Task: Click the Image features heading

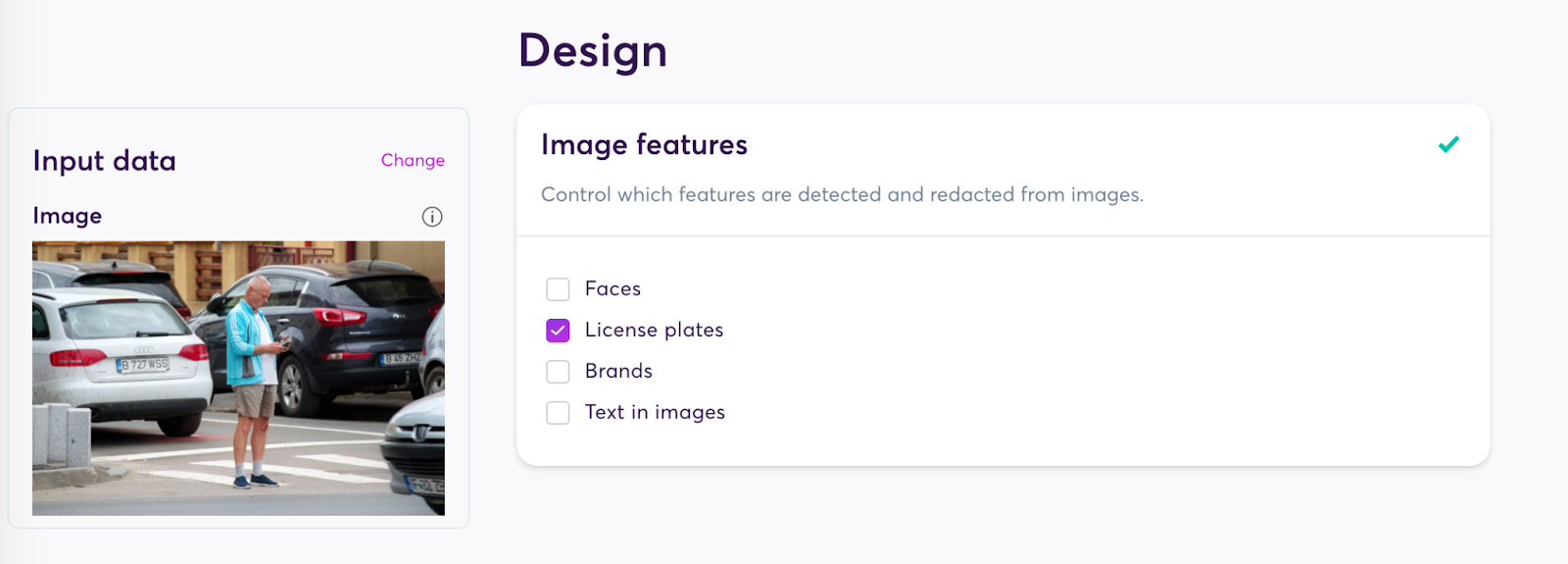Action: click(x=644, y=144)
